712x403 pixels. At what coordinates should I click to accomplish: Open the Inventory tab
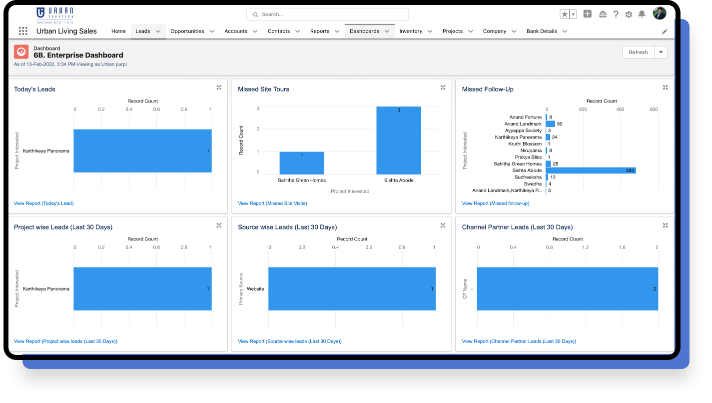click(x=411, y=31)
